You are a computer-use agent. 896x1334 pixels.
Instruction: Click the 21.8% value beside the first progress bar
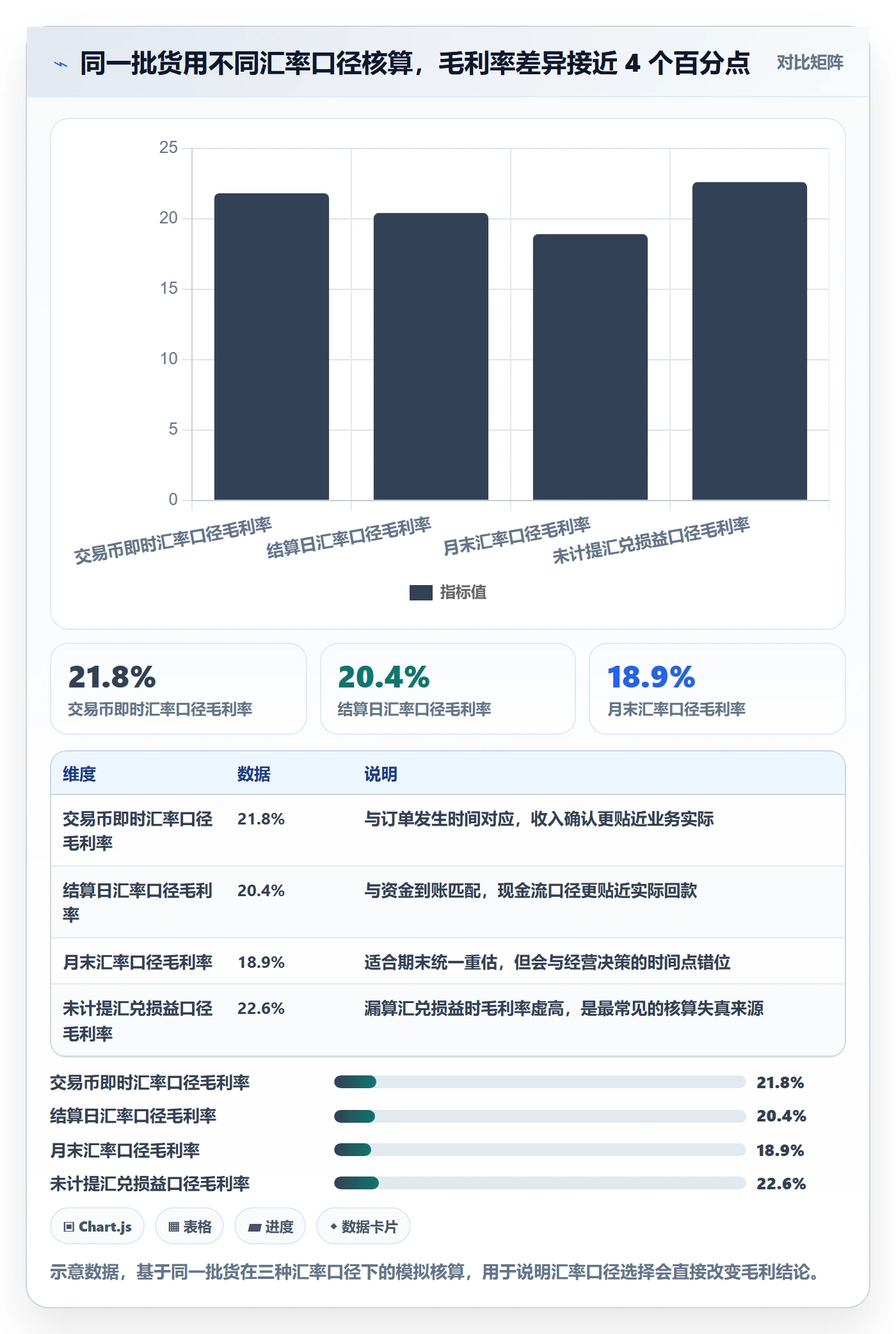[x=780, y=1082]
